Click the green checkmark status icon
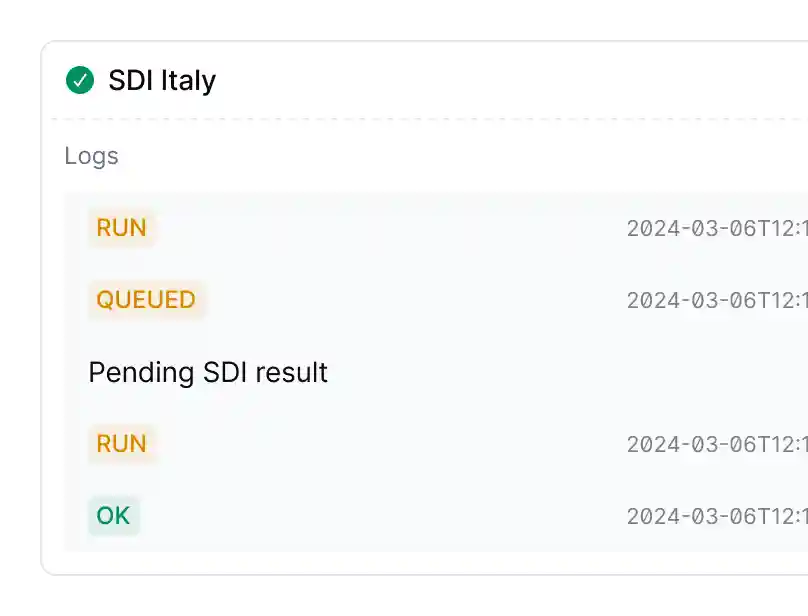 click(80, 80)
